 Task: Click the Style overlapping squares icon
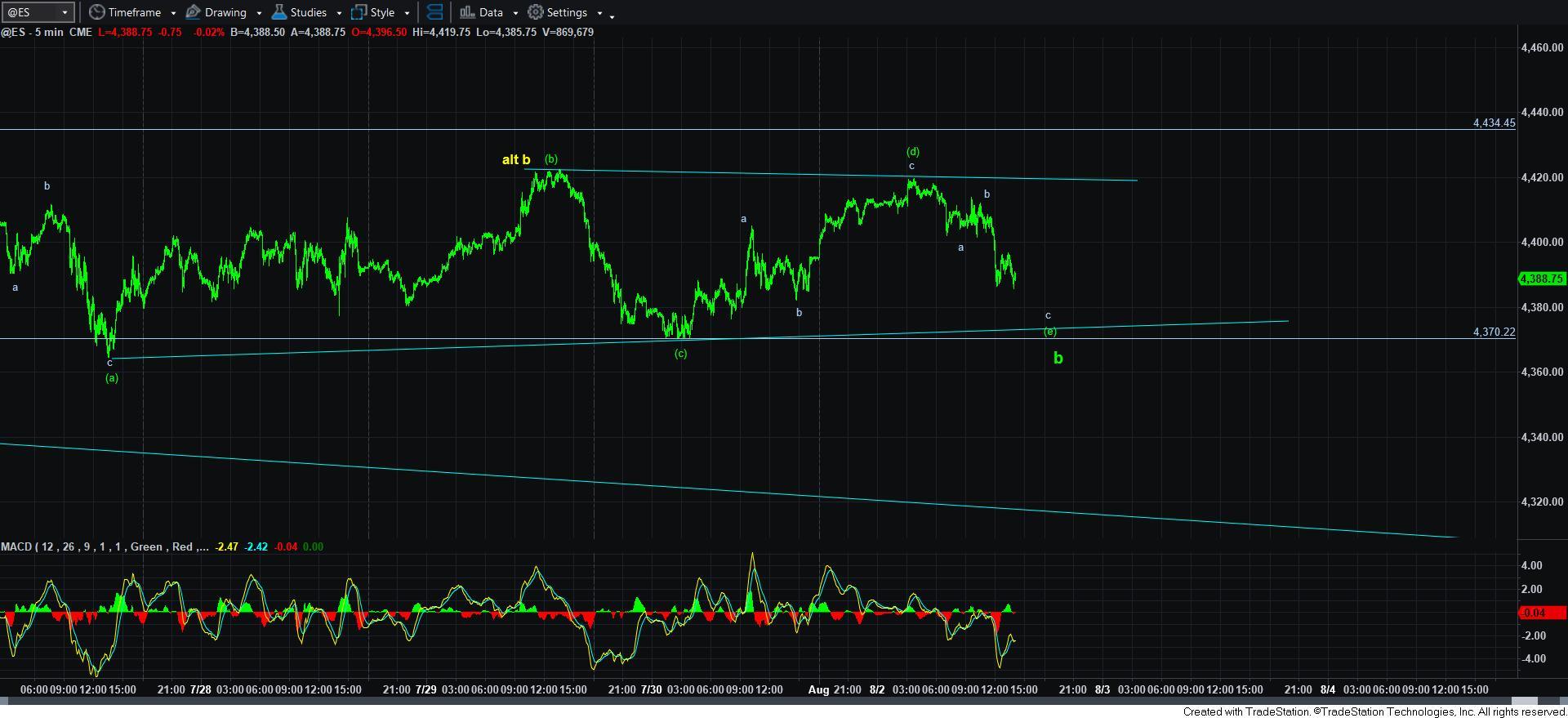(x=359, y=12)
